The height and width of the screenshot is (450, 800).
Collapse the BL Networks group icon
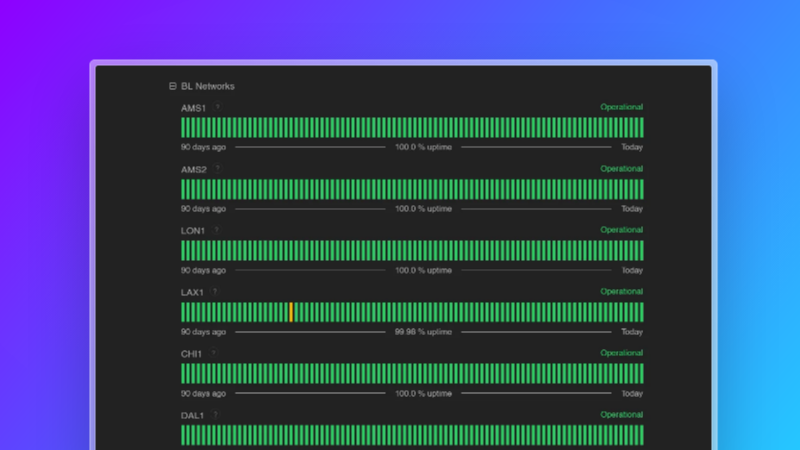(x=173, y=87)
